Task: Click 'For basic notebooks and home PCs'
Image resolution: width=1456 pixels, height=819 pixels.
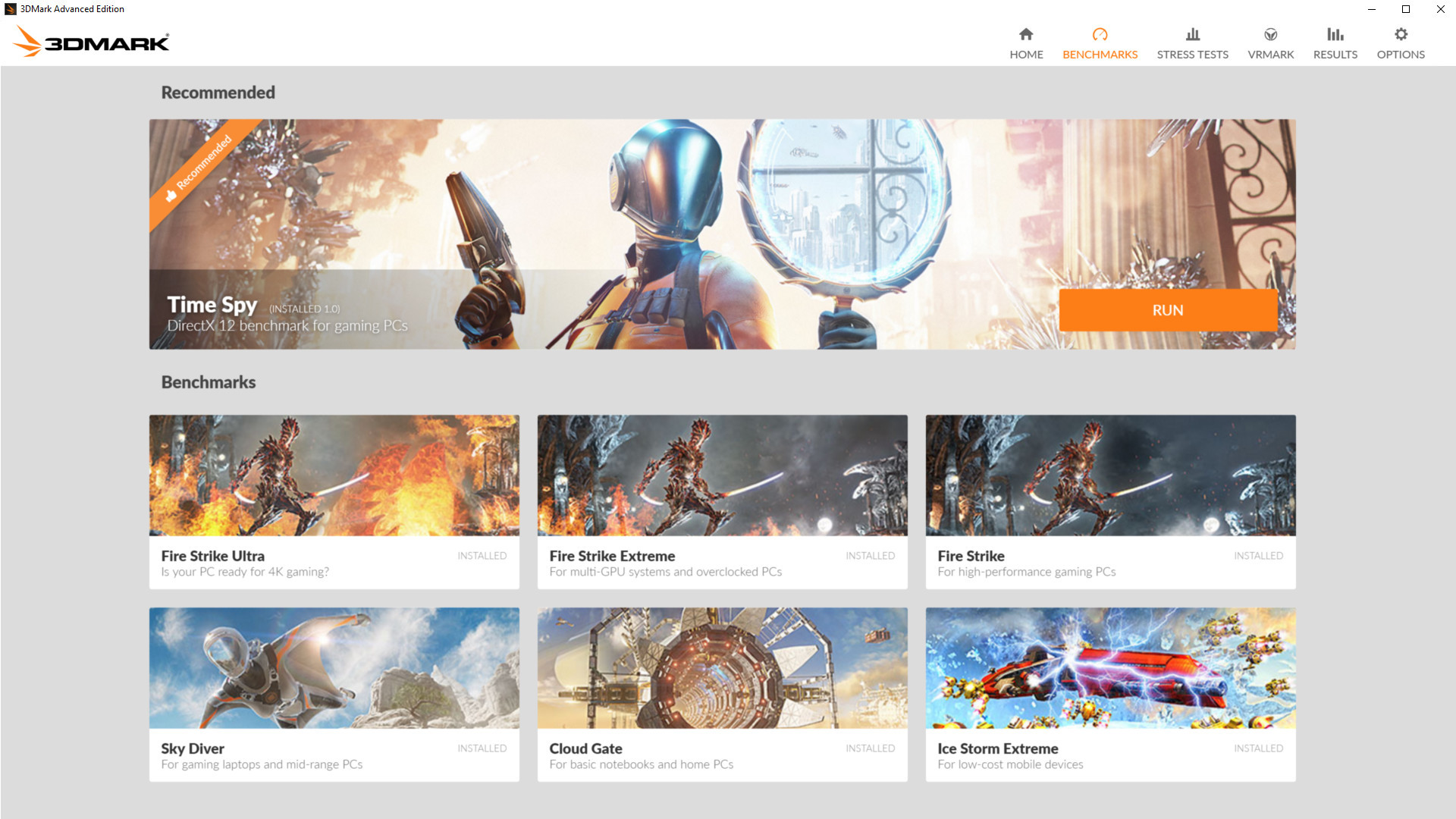Action: 642,764
